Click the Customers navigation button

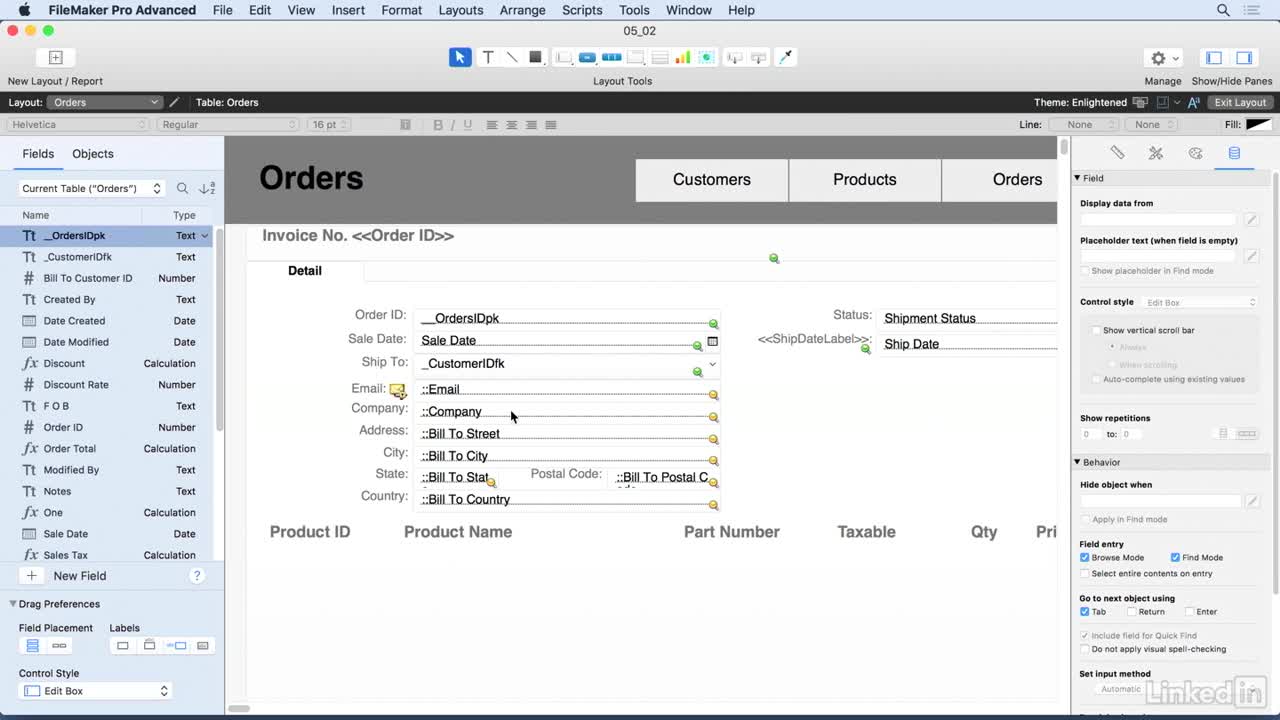[712, 180]
